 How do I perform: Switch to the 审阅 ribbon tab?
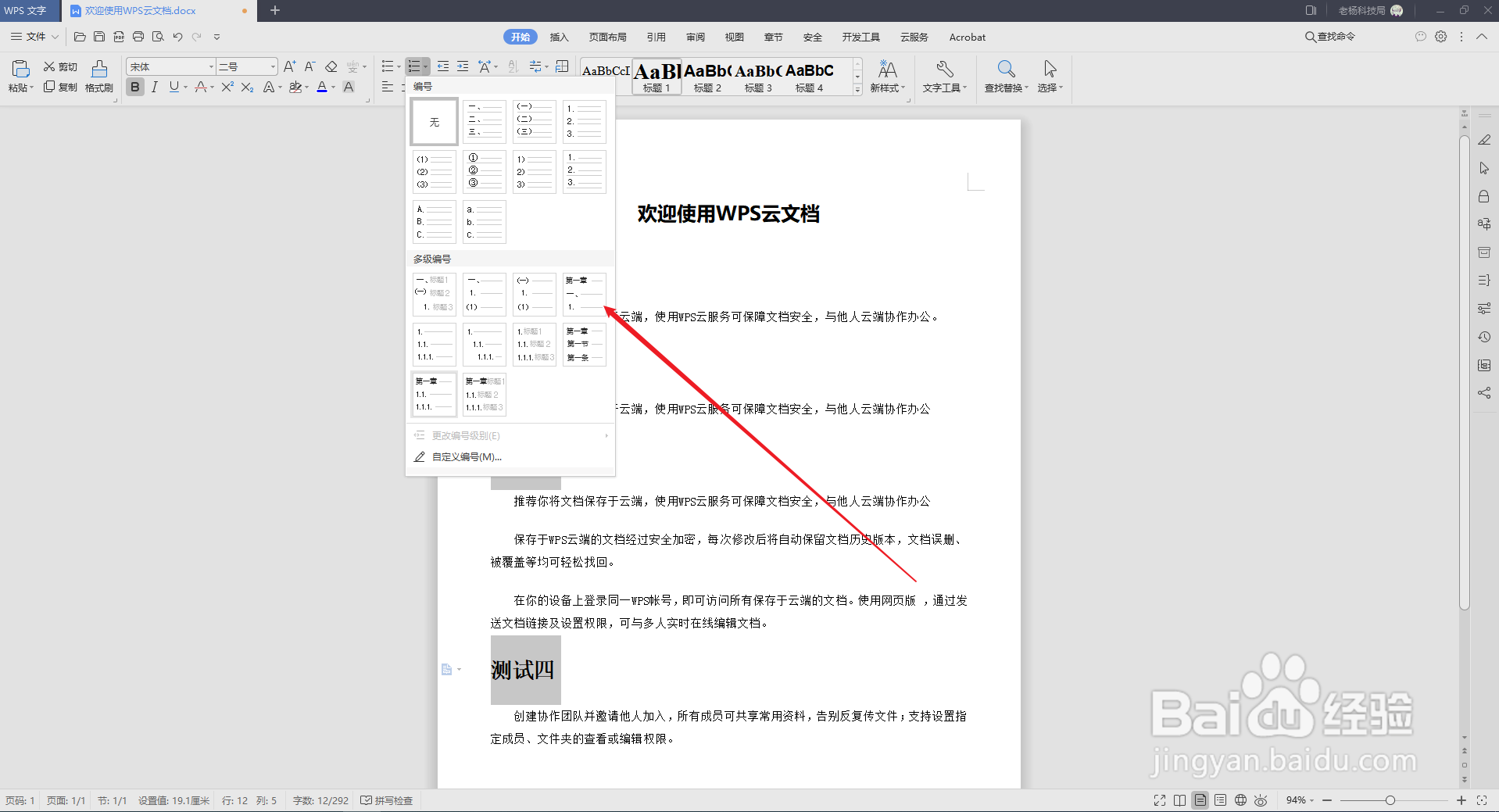[x=695, y=37]
